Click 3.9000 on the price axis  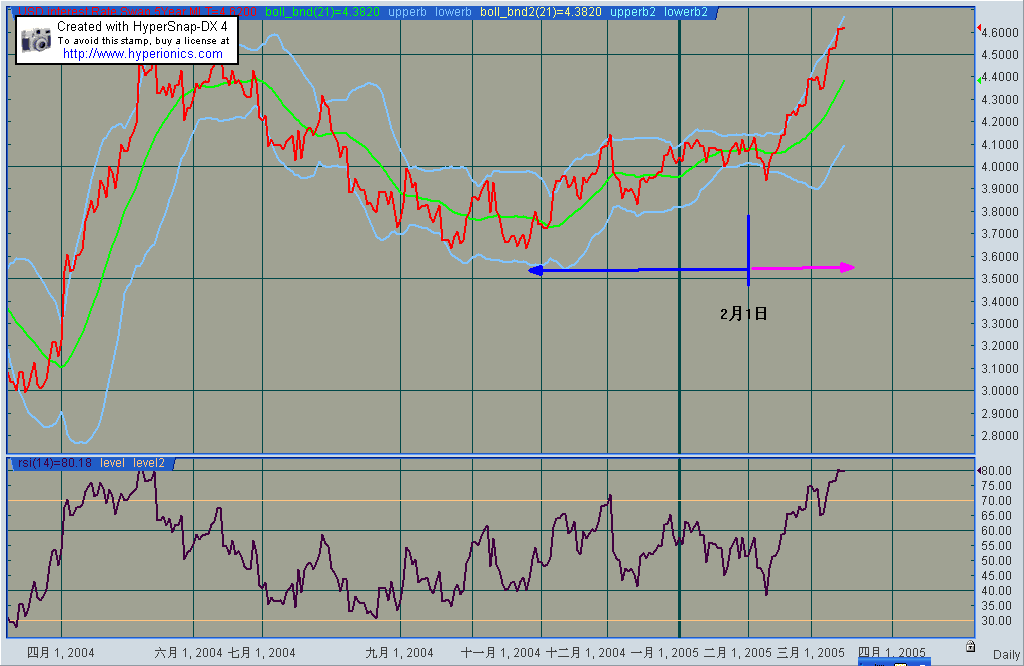coord(1000,189)
